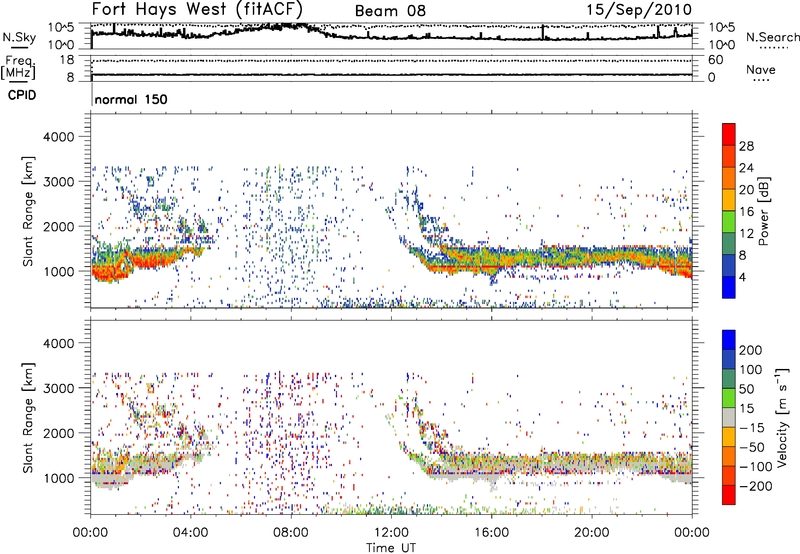
Task: Click the power panel 'Slant Range [km]' label
Action: [28, 211]
